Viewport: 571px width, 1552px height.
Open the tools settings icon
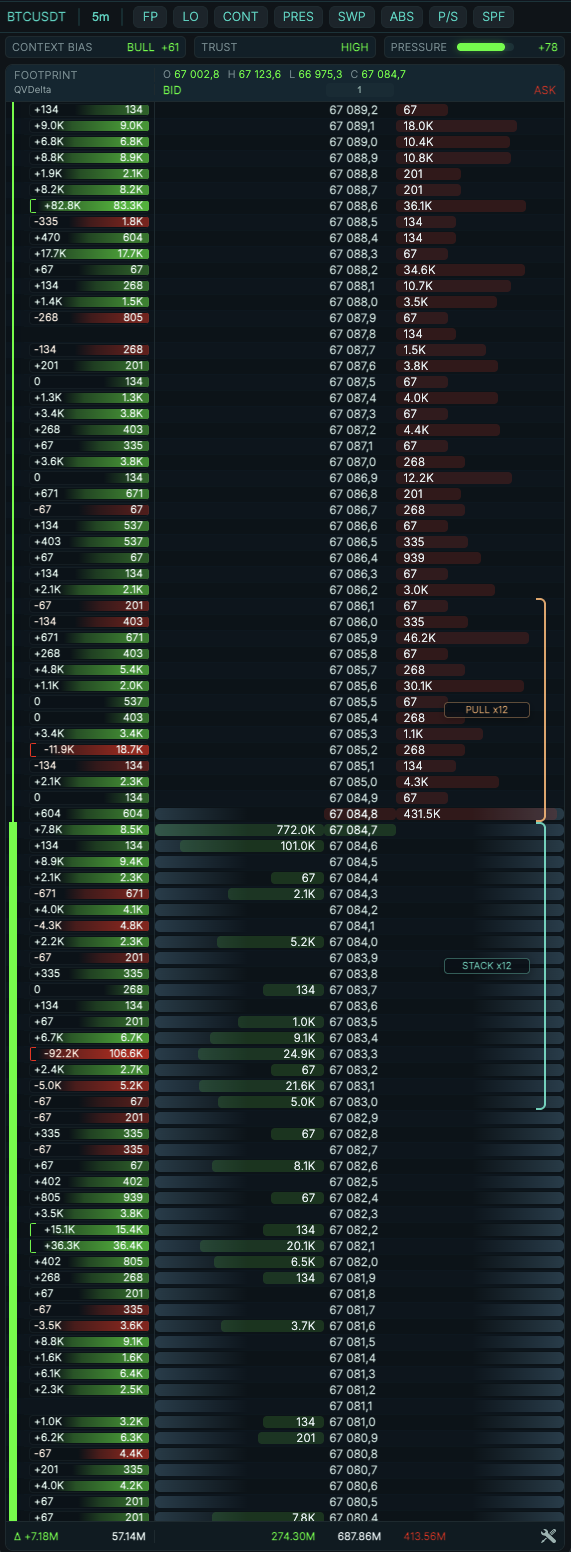(548, 1536)
